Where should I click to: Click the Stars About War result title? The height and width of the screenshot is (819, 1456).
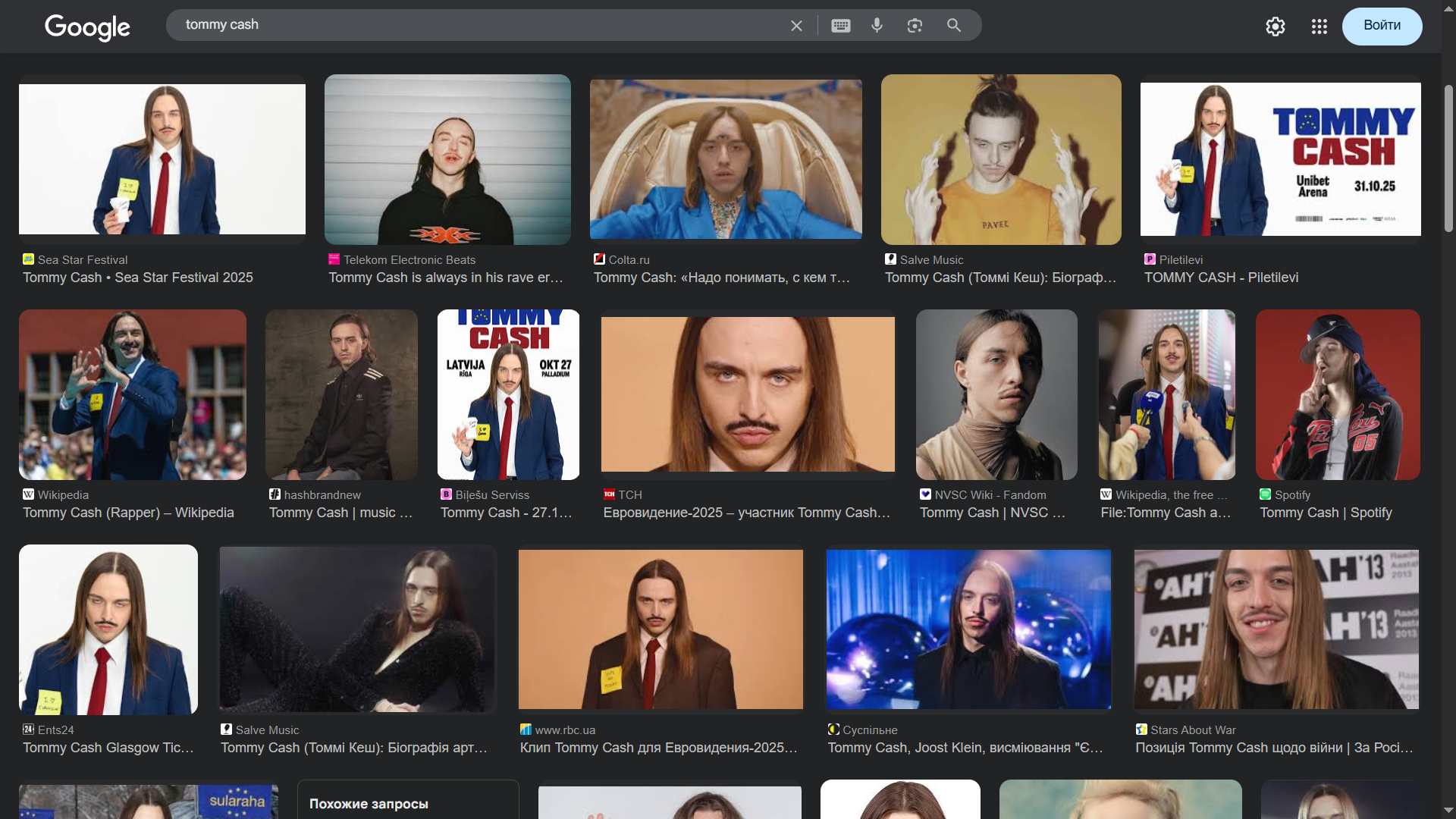(x=1274, y=748)
